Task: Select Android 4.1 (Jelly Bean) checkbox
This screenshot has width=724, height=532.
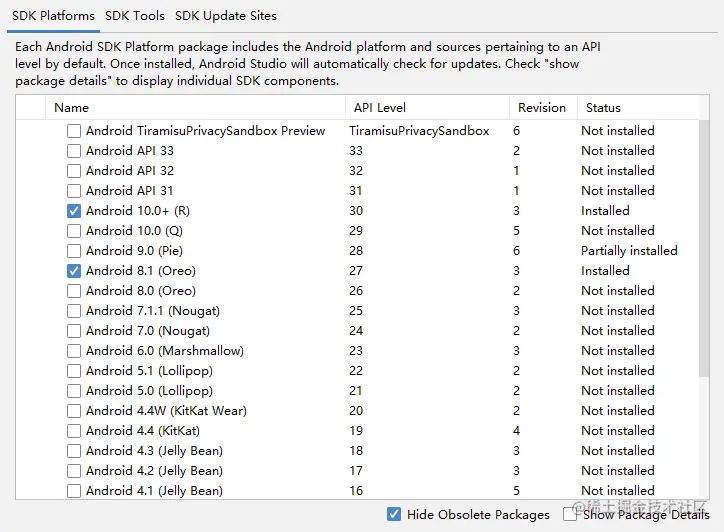Action: (74, 490)
